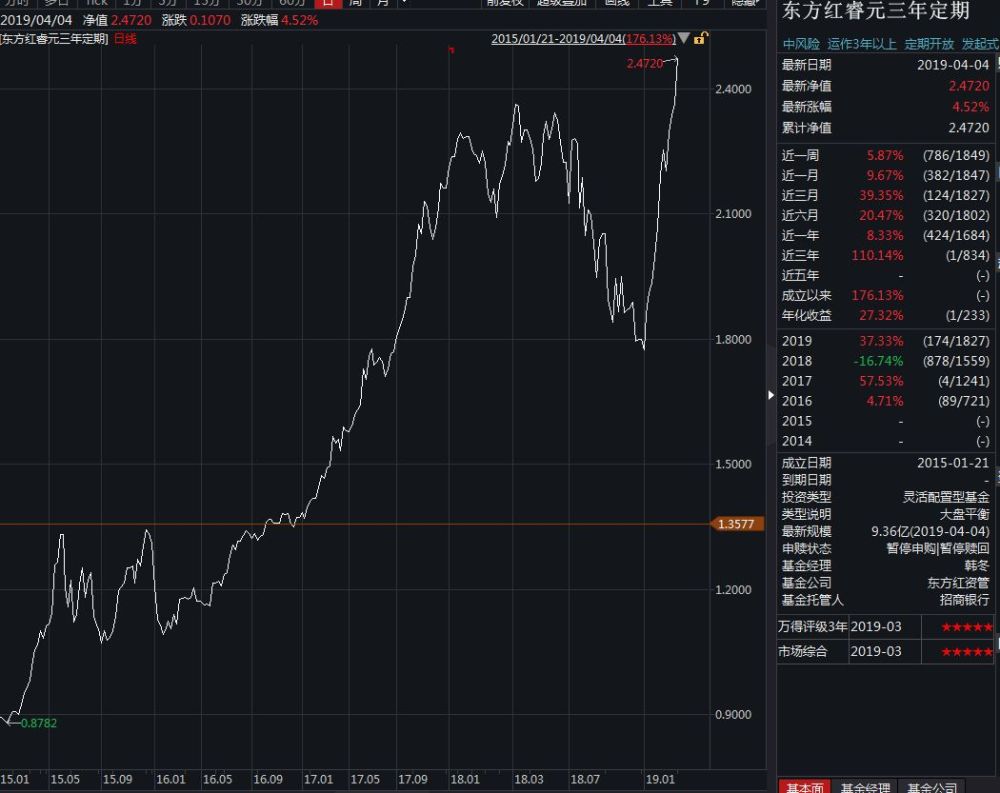This screenshot has height=793, width=1000.
Task: Click x-axis label 19.01
Action: pyautogui.click(x=660, y=780)
